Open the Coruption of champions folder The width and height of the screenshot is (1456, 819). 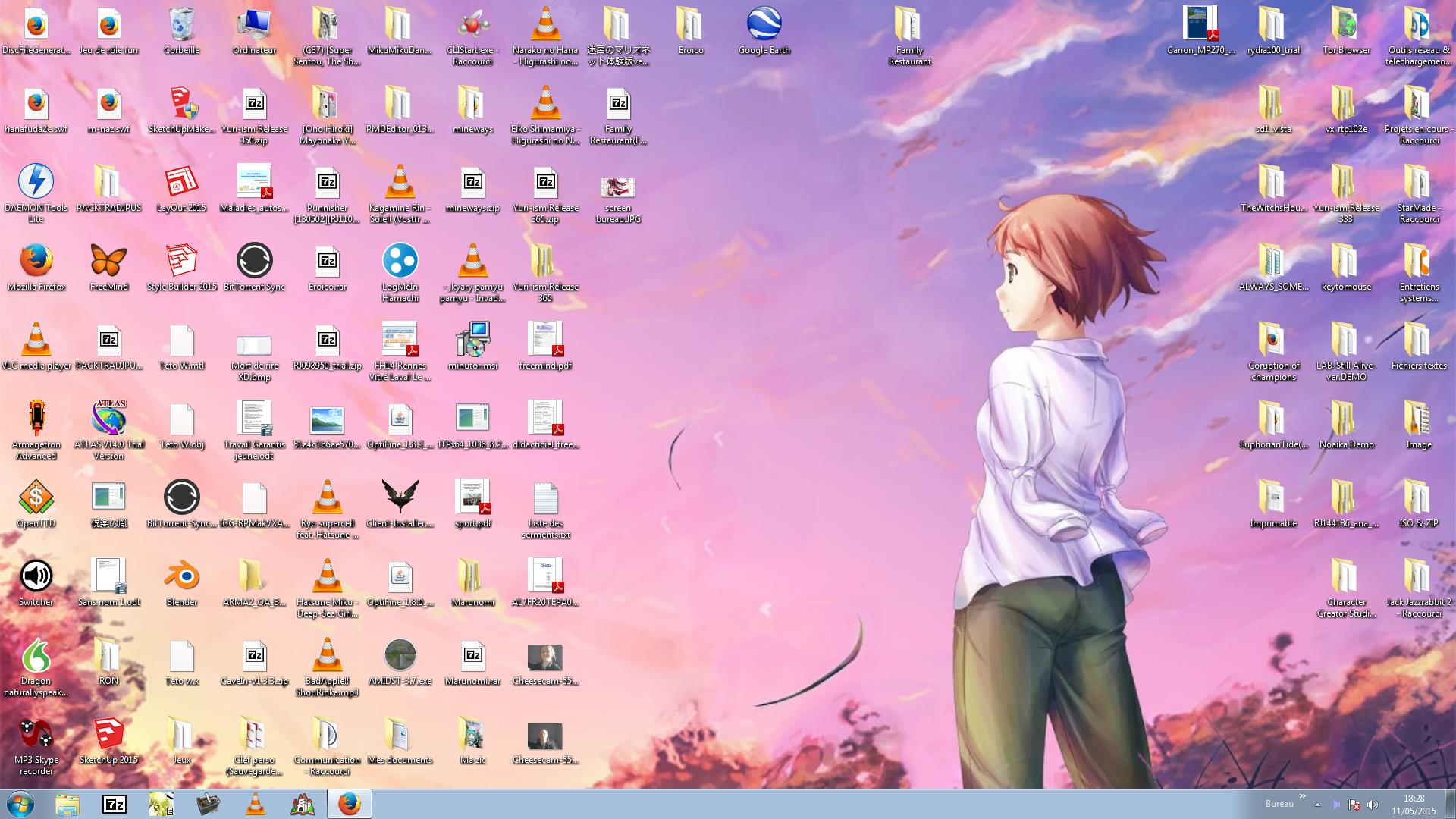point(1273,351)
